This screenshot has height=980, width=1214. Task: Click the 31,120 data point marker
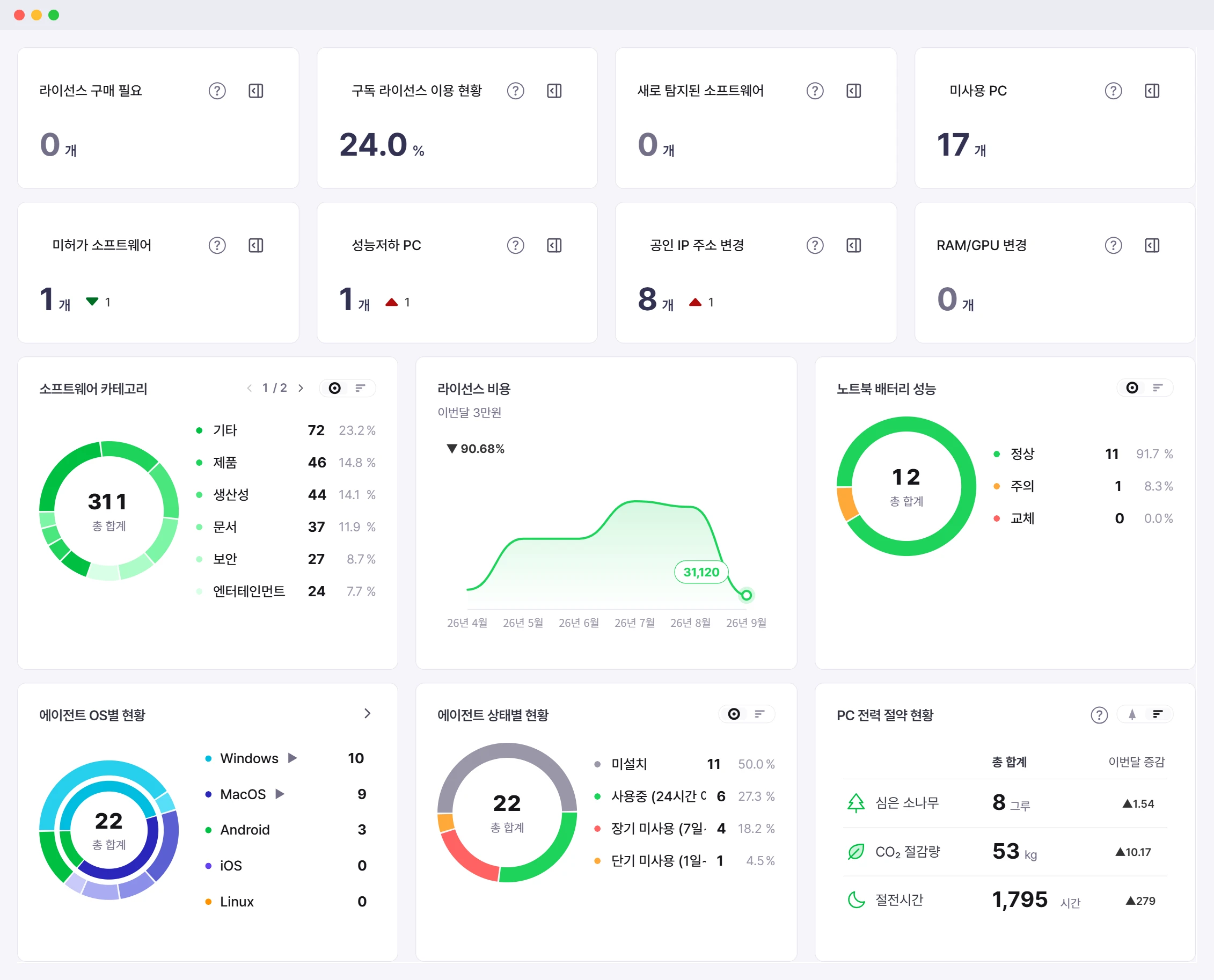(746, 596)
